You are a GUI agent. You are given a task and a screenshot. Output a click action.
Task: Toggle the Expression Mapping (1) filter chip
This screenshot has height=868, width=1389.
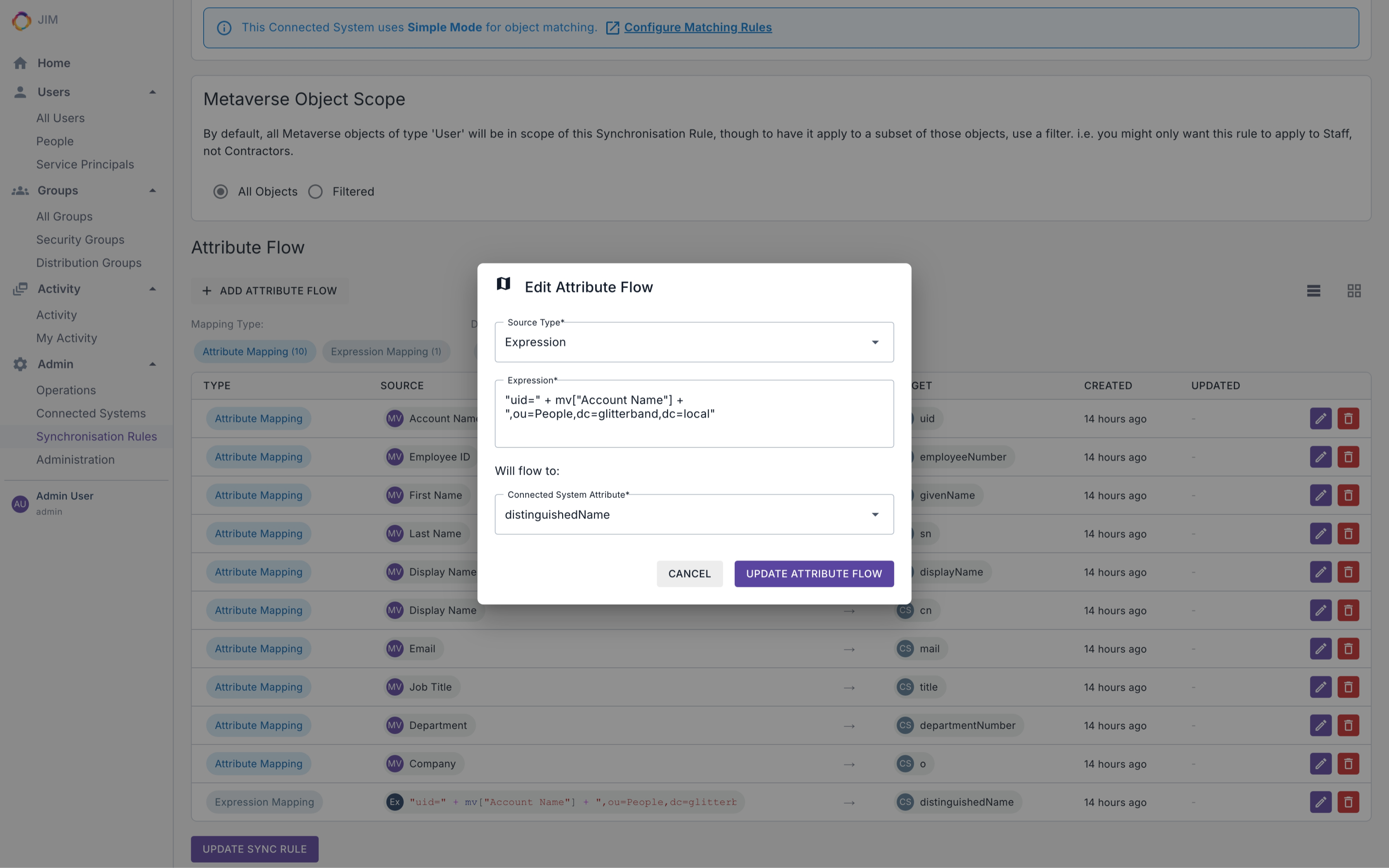point(386,351)
